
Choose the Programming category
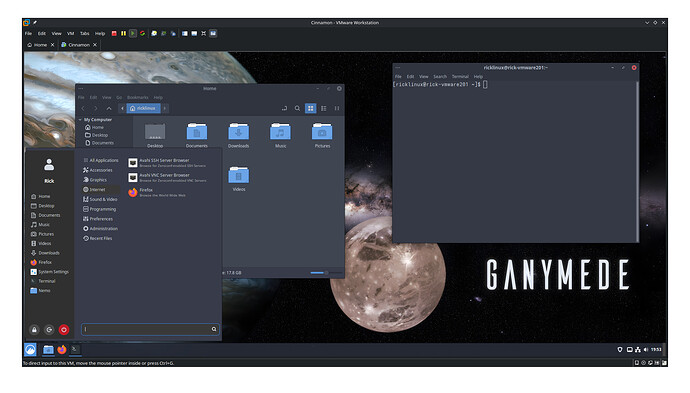tap(99, 209)
